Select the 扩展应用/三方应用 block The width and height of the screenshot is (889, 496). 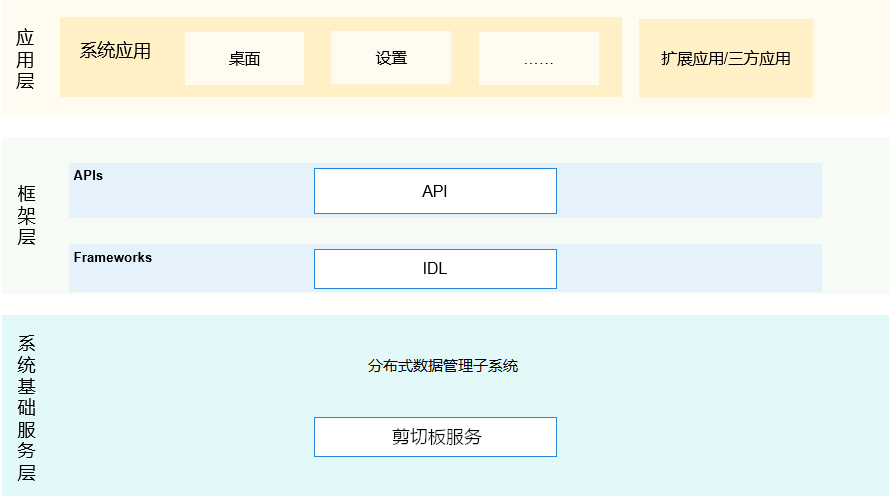click(x=725, y=58)
